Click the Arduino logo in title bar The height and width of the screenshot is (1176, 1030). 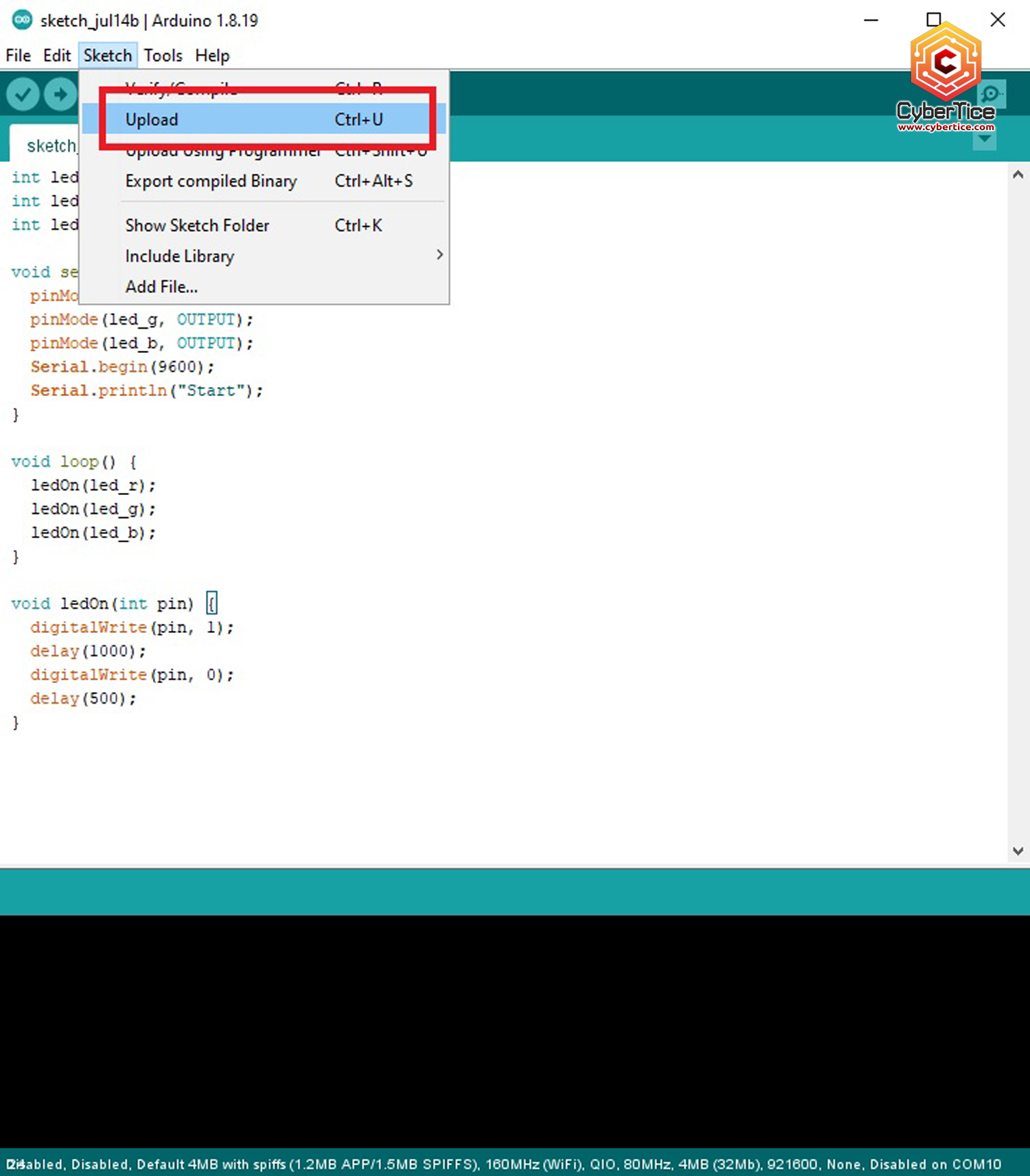[x=22, y=20]
